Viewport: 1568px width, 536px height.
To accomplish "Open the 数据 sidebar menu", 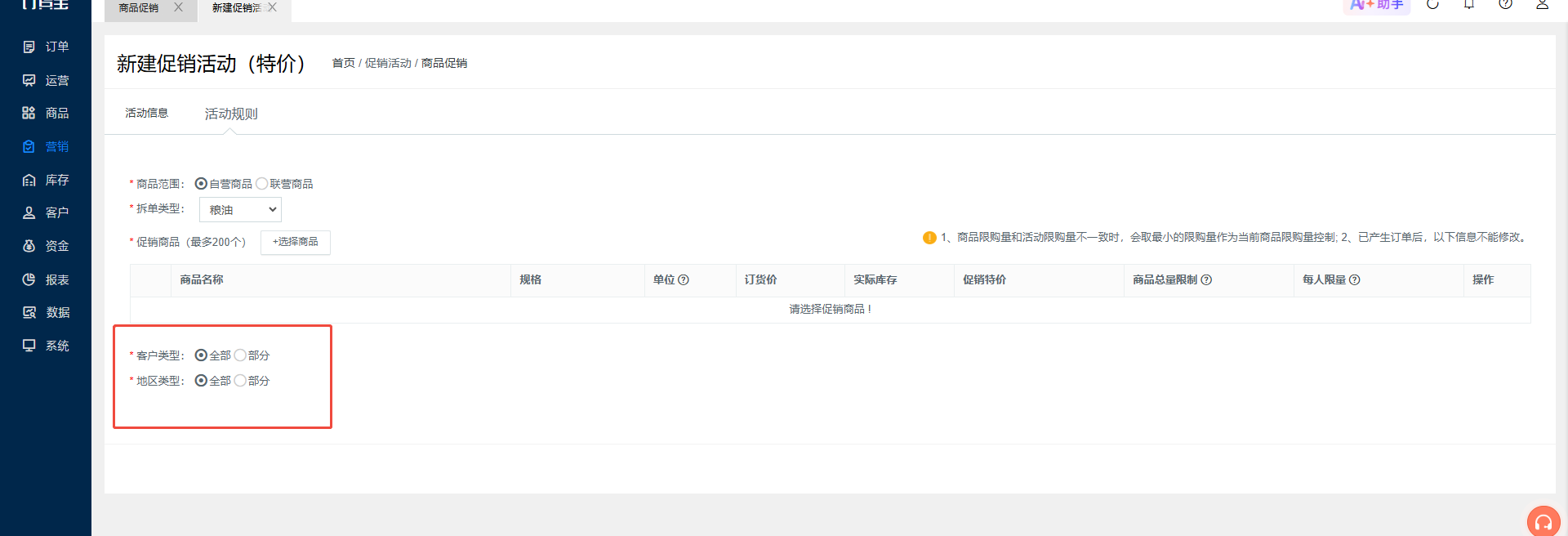I will [46, 312].
